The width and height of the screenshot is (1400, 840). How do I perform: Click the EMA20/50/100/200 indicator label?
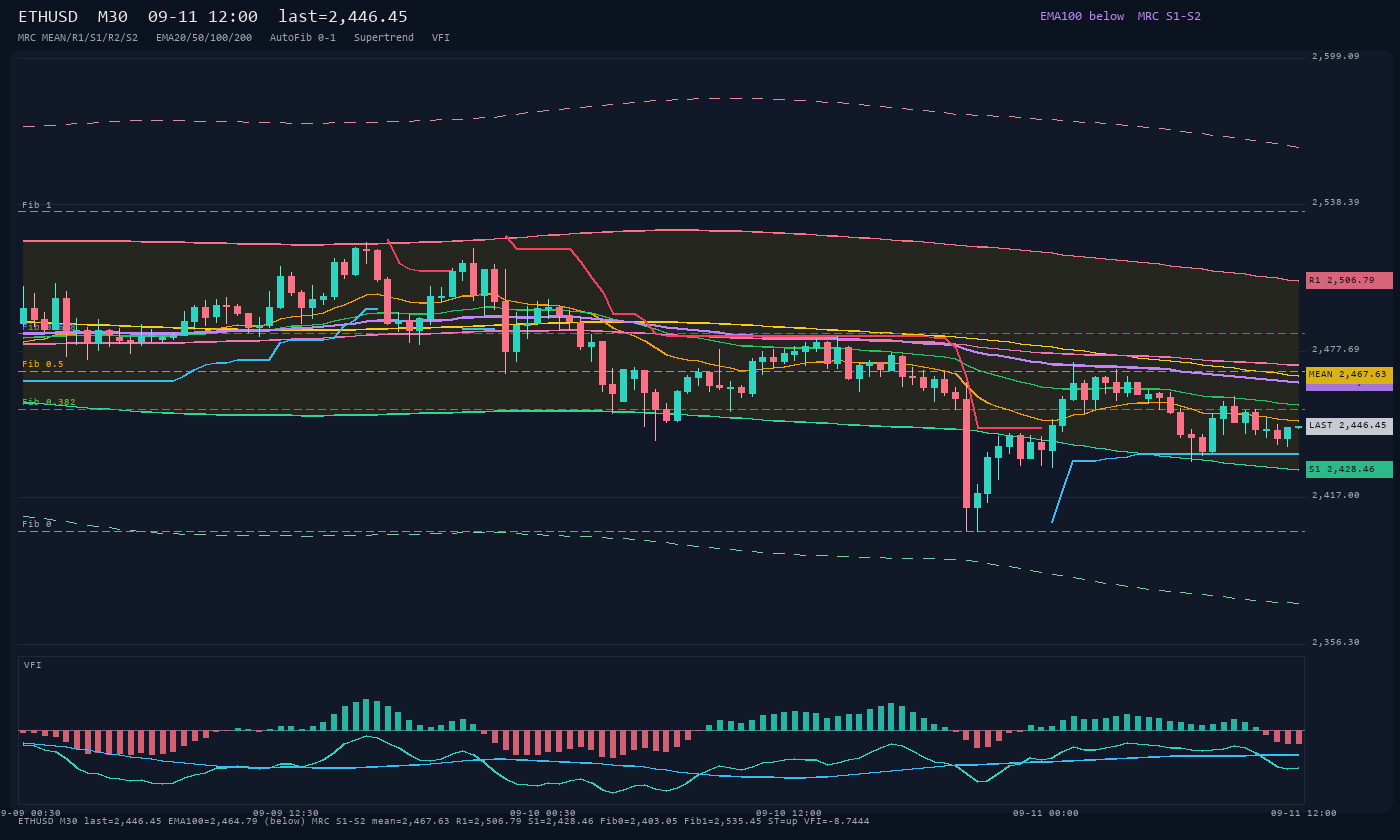pyautogui.click(x=204, y=38)
